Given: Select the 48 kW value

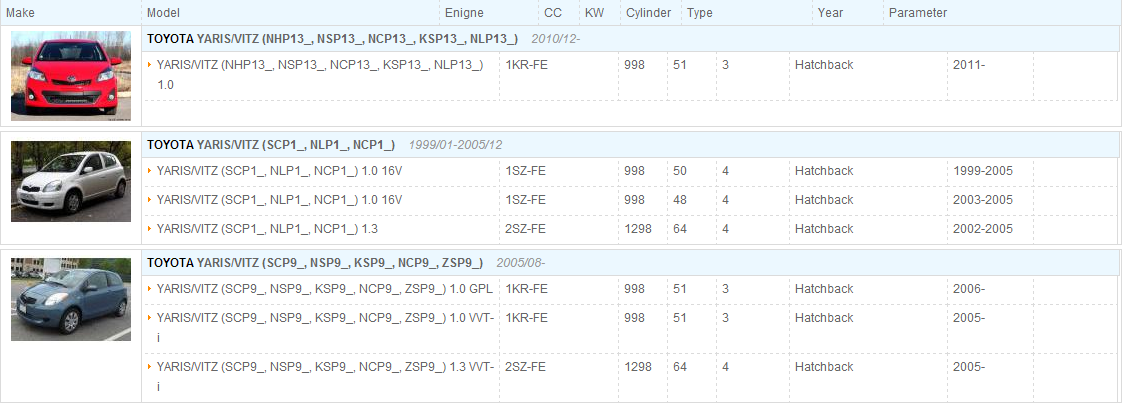Looking at the screenshot, I should [x=680, y=200].
